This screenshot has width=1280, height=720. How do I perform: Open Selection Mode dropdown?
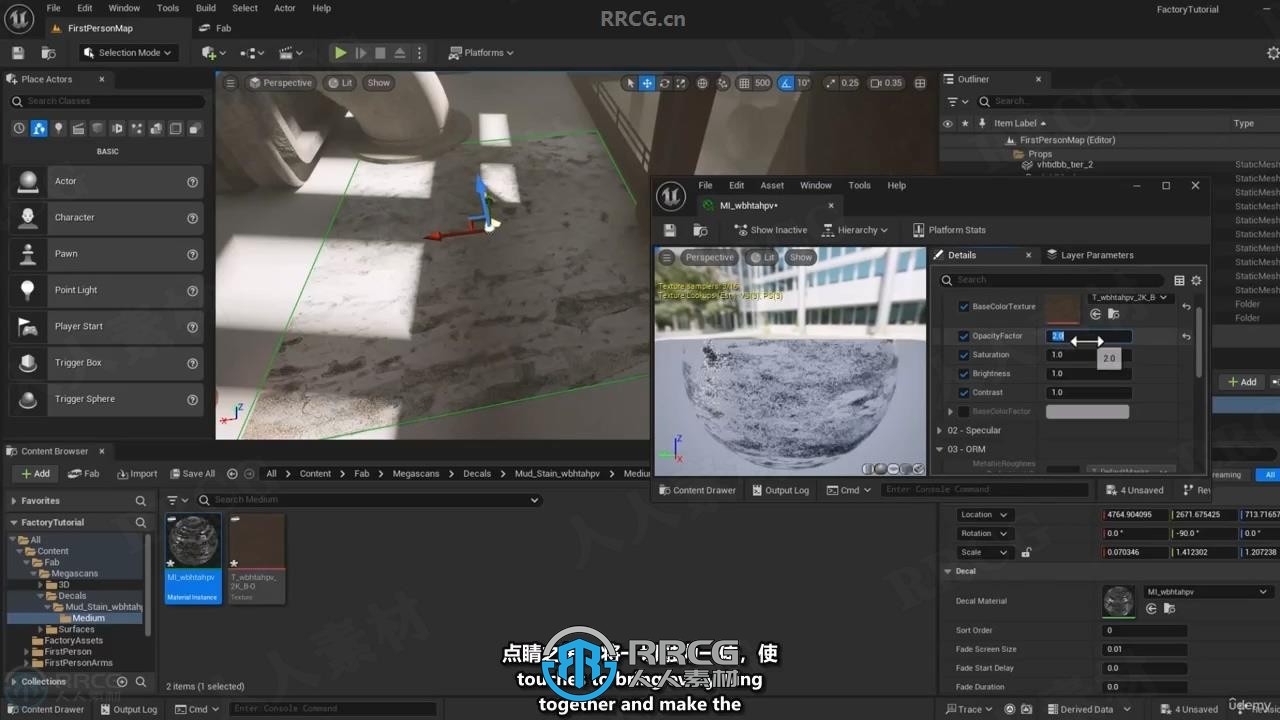click(127, 53)
